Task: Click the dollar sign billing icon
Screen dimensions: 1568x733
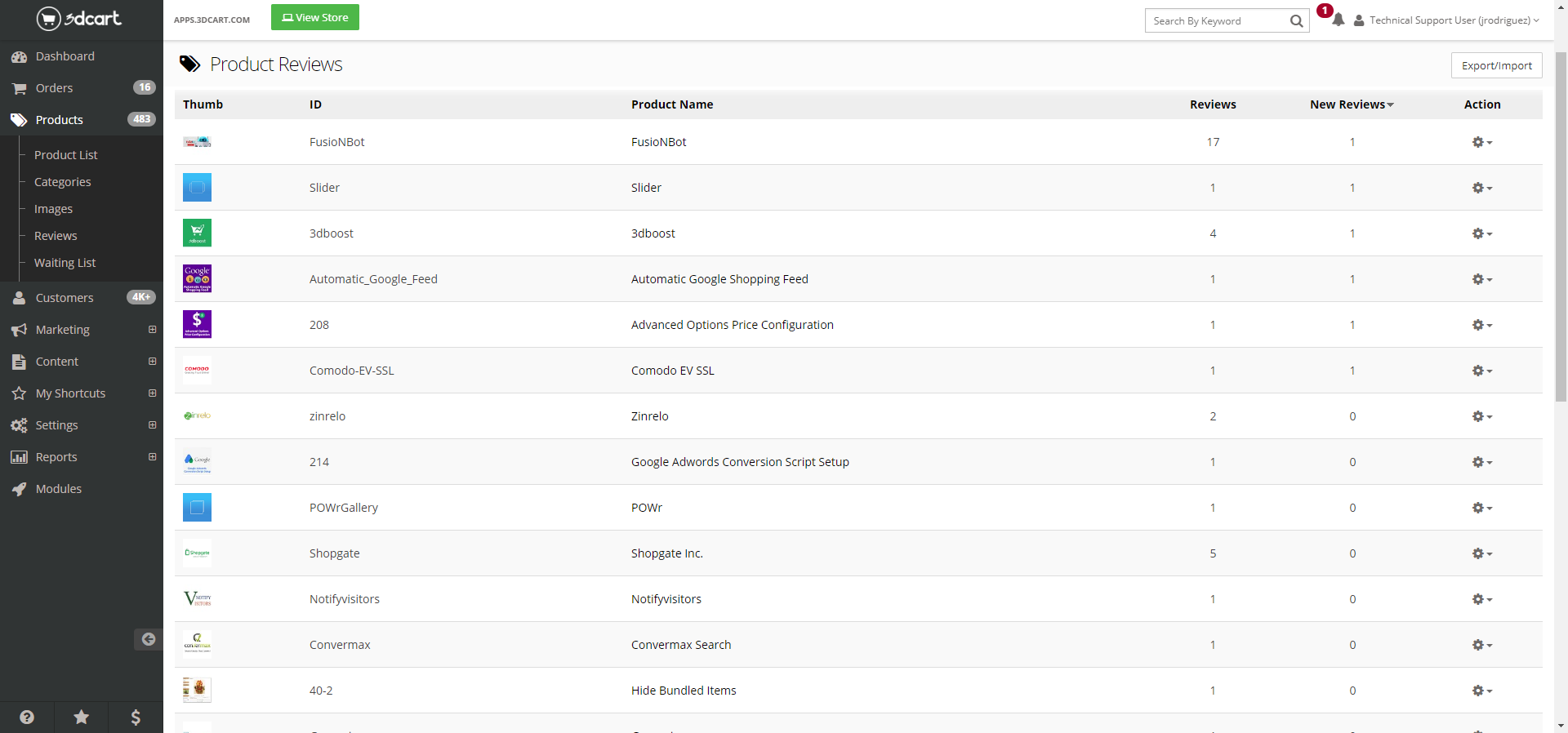Action: point(136,717)
